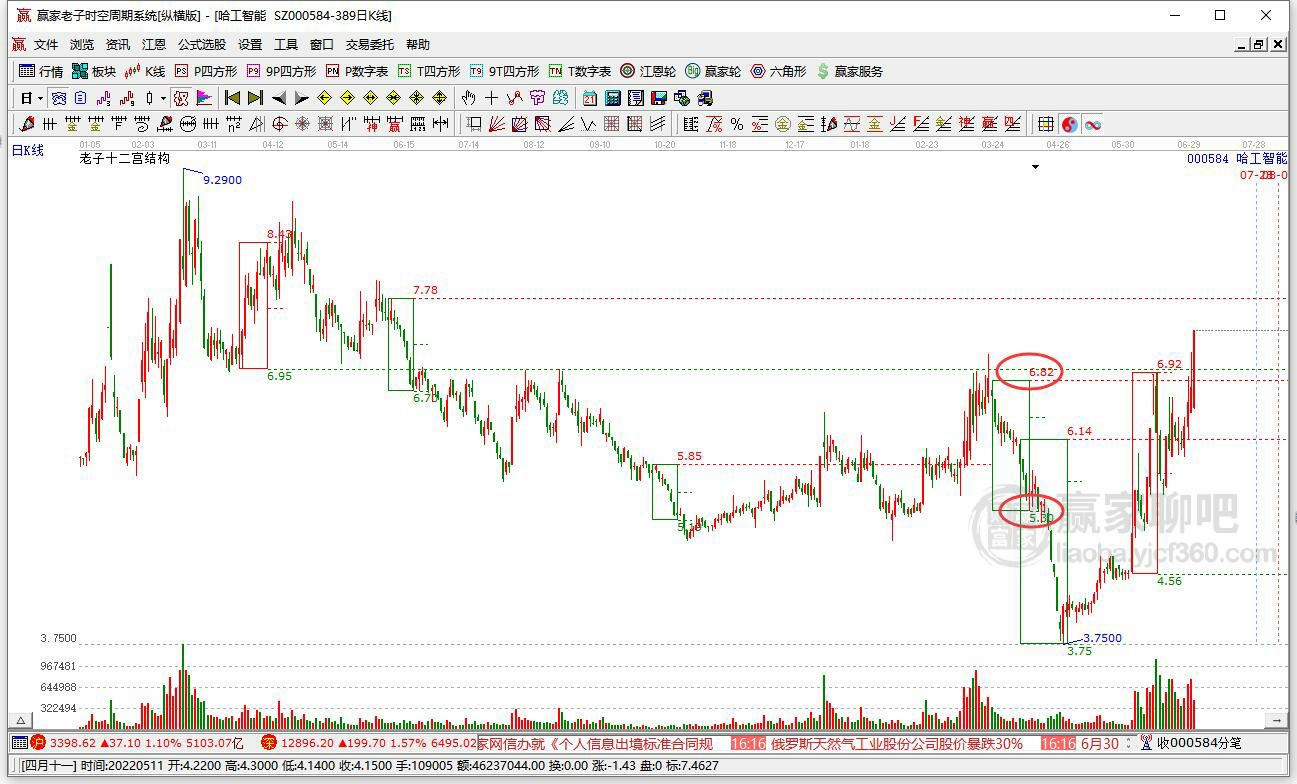
Task: Open the 9T四方形 tool
Action: [504, 71]
